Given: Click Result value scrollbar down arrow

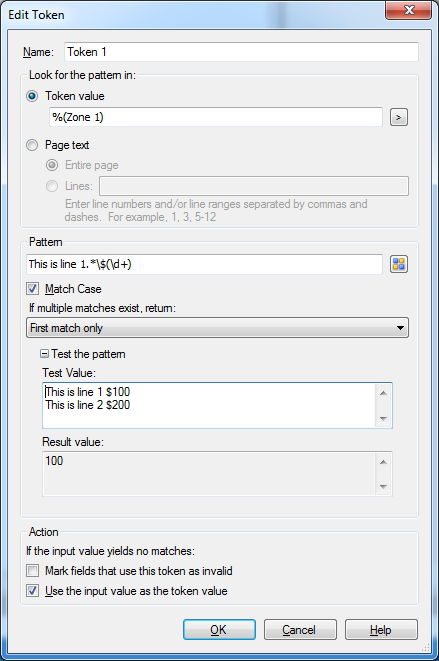Looking at the screenshot, I should pyautogui.click(x=383, y=486).
